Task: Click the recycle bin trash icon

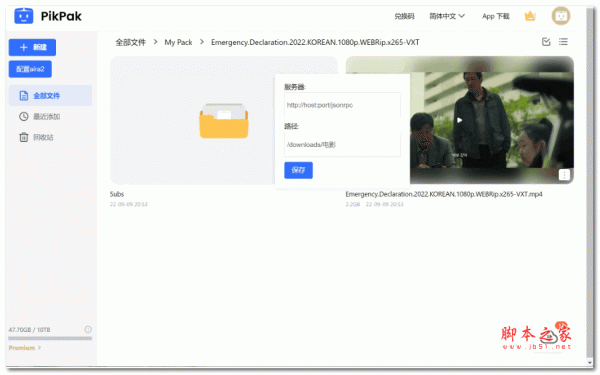Action: [x=24, y=137]
